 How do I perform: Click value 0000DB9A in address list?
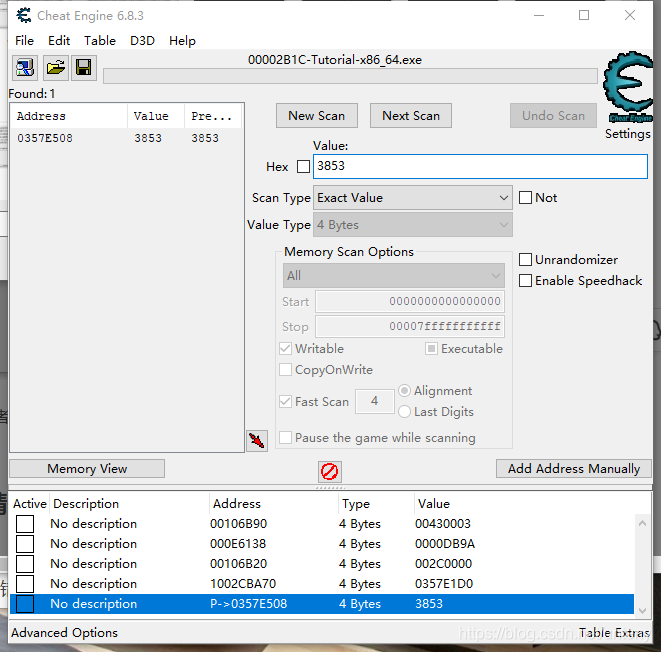click(x=445, y=544)
